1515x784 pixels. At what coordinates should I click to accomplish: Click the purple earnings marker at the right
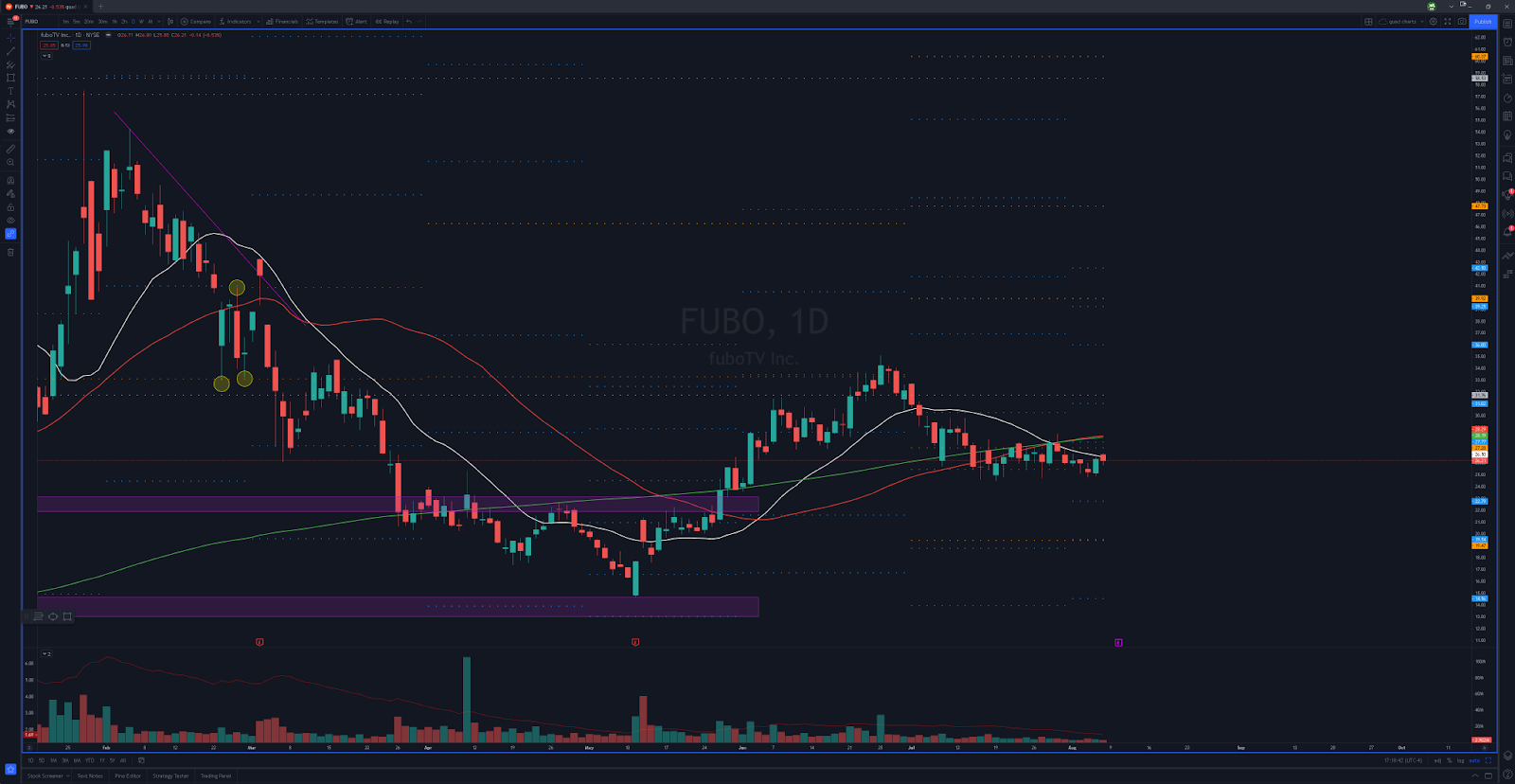1118,642
